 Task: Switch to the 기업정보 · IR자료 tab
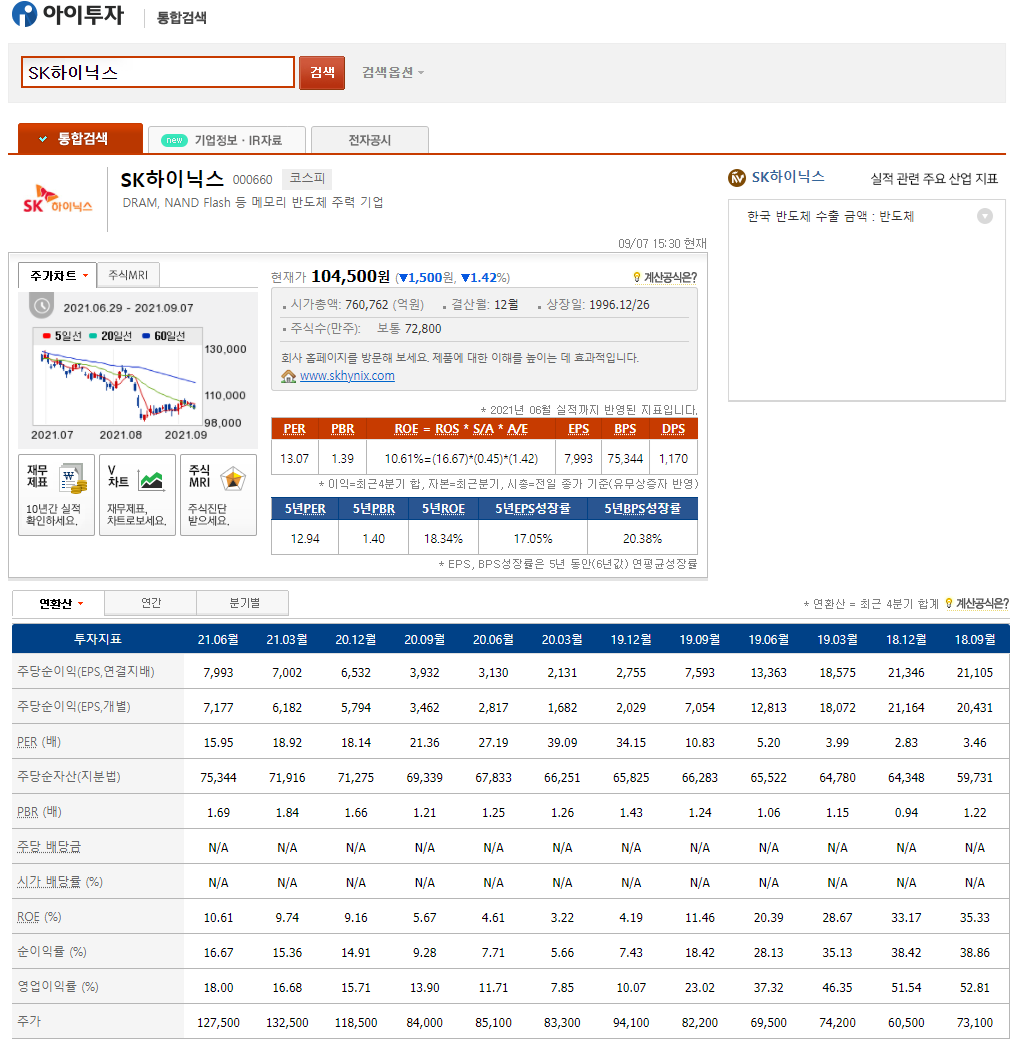[x=227, y=140]
